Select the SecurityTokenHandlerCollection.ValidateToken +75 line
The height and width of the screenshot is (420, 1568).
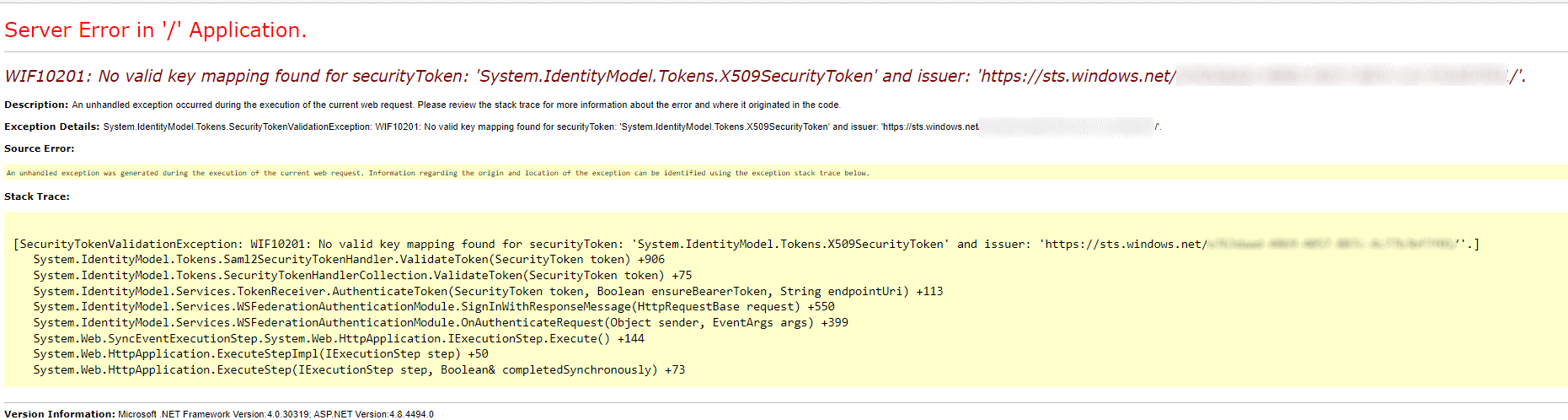point(362,275)
